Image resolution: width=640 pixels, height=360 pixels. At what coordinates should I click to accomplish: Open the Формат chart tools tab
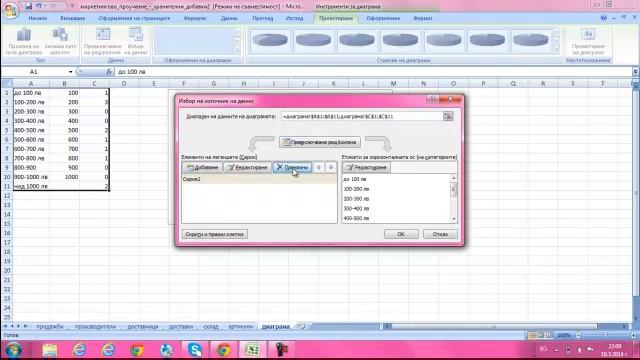point(422,18)
